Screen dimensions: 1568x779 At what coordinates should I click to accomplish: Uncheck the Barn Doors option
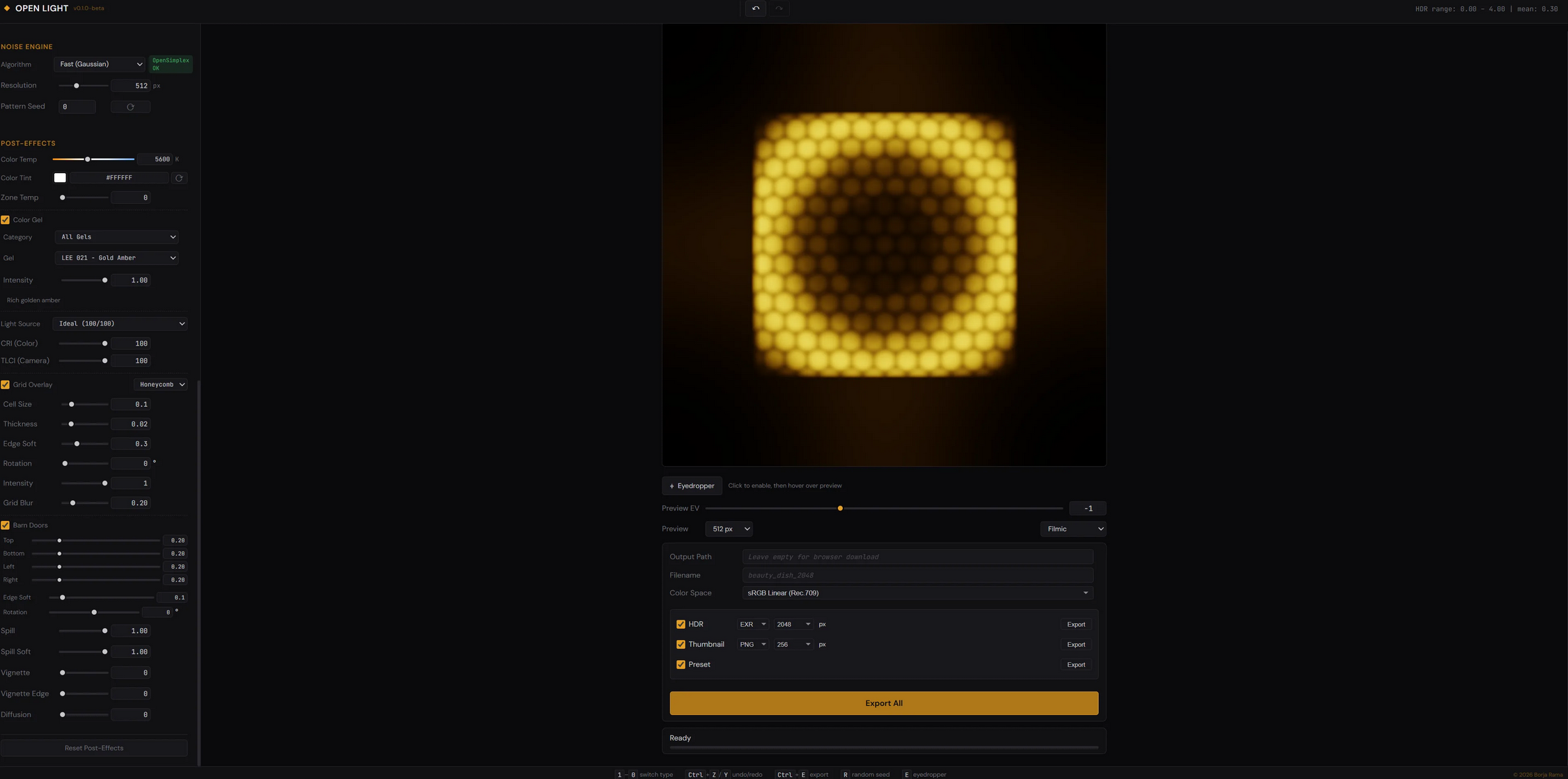[6, 525]
